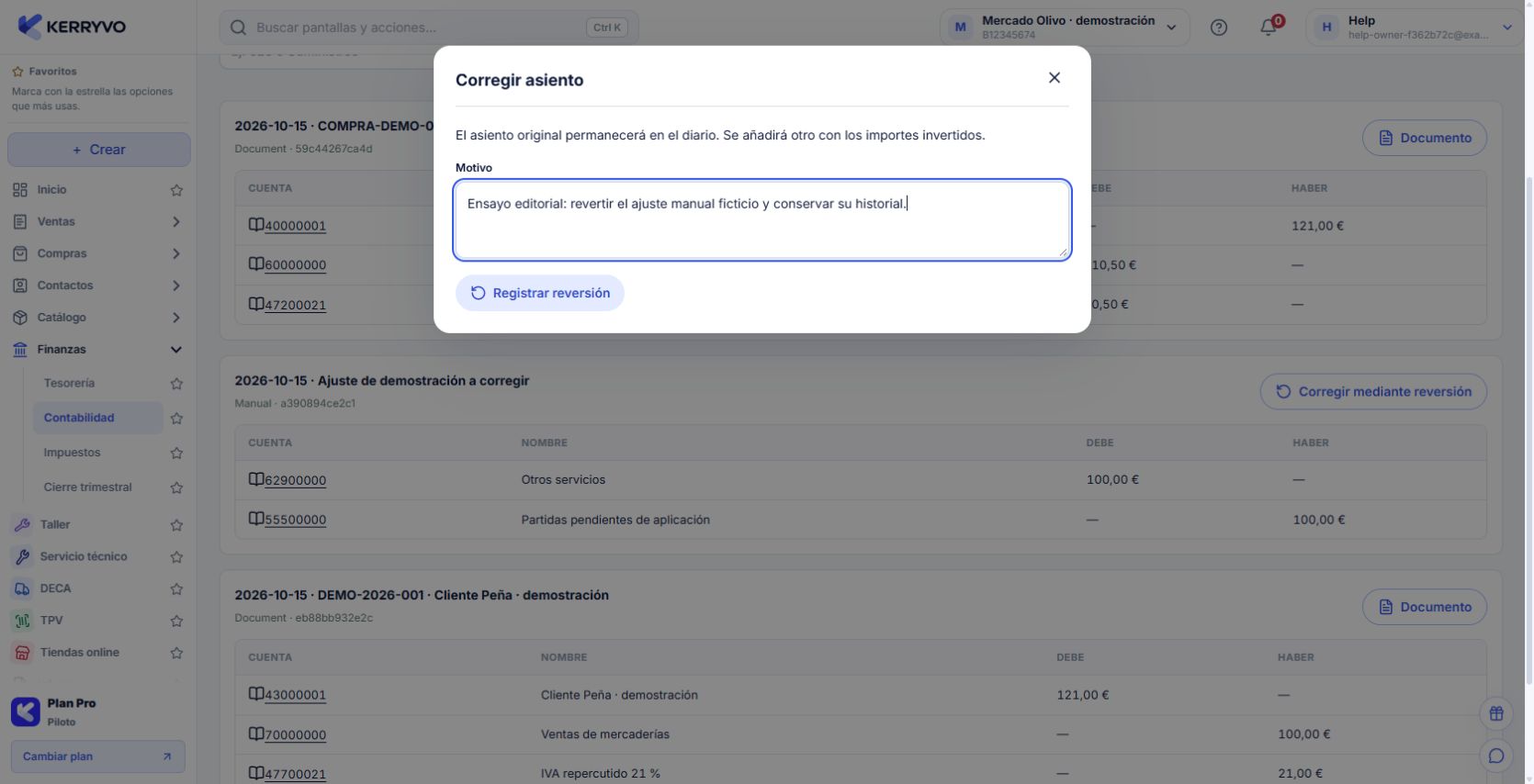Open account 62900000 ledger icon
1534x784 pixels.
[256, 479]
